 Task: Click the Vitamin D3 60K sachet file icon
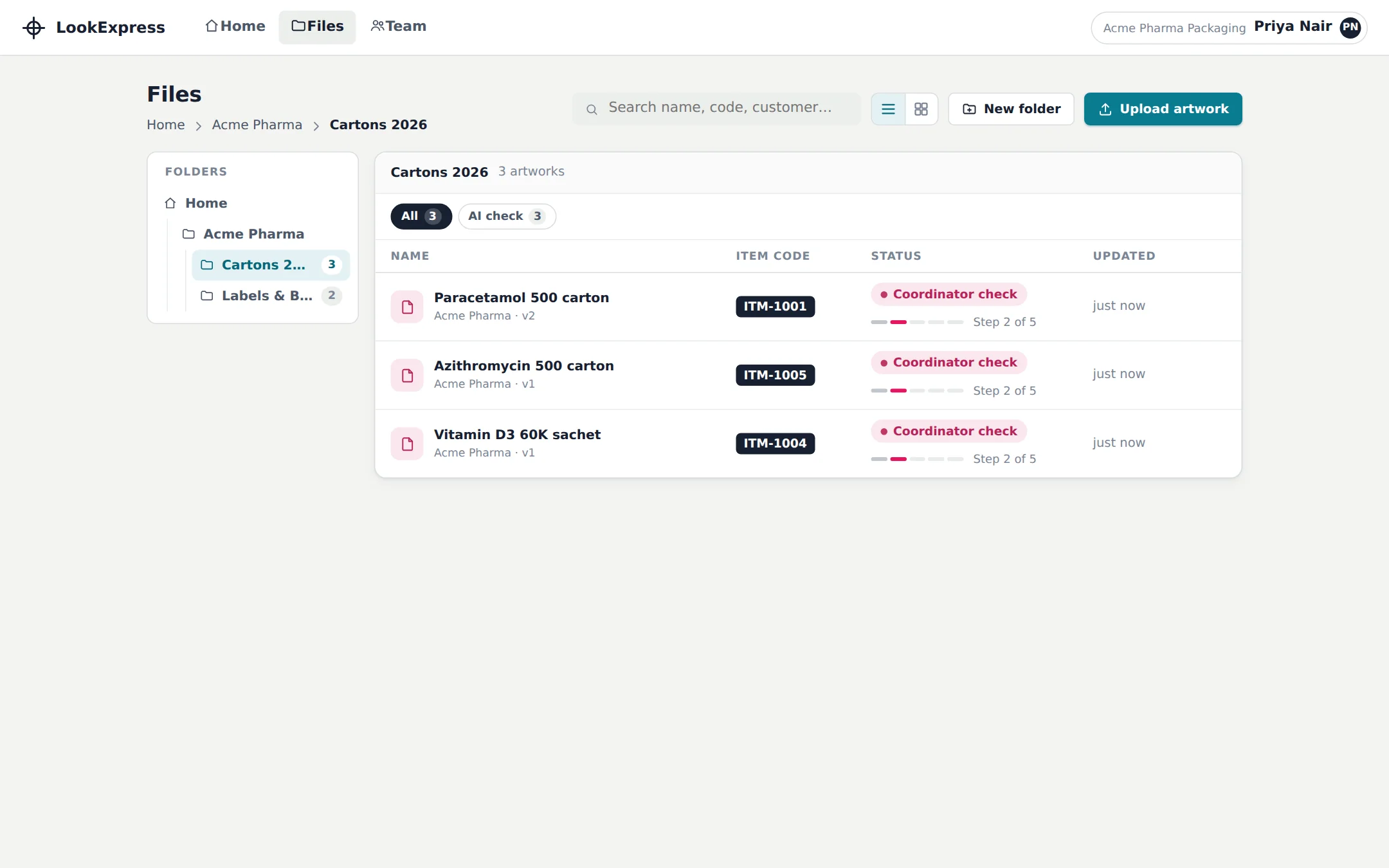[407, 444]
